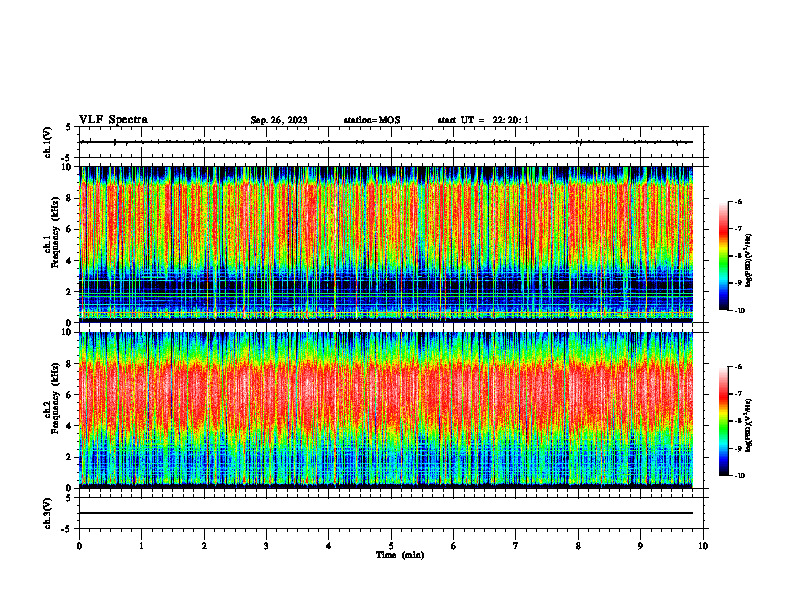Viewport: 792px width, 612px height.
Task: Click the ch.2 color bar log(PSD) label
Action: click(749, 426)
